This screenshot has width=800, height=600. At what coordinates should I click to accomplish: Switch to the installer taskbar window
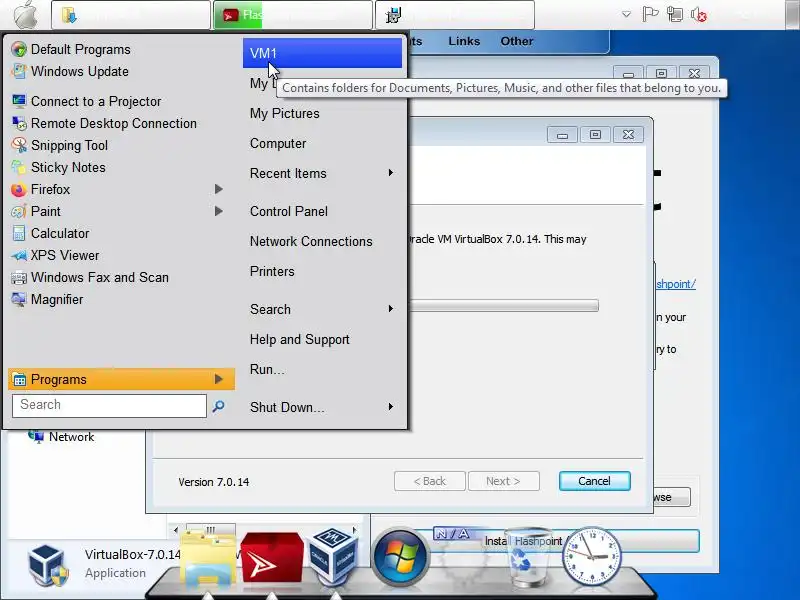[455, 15]
